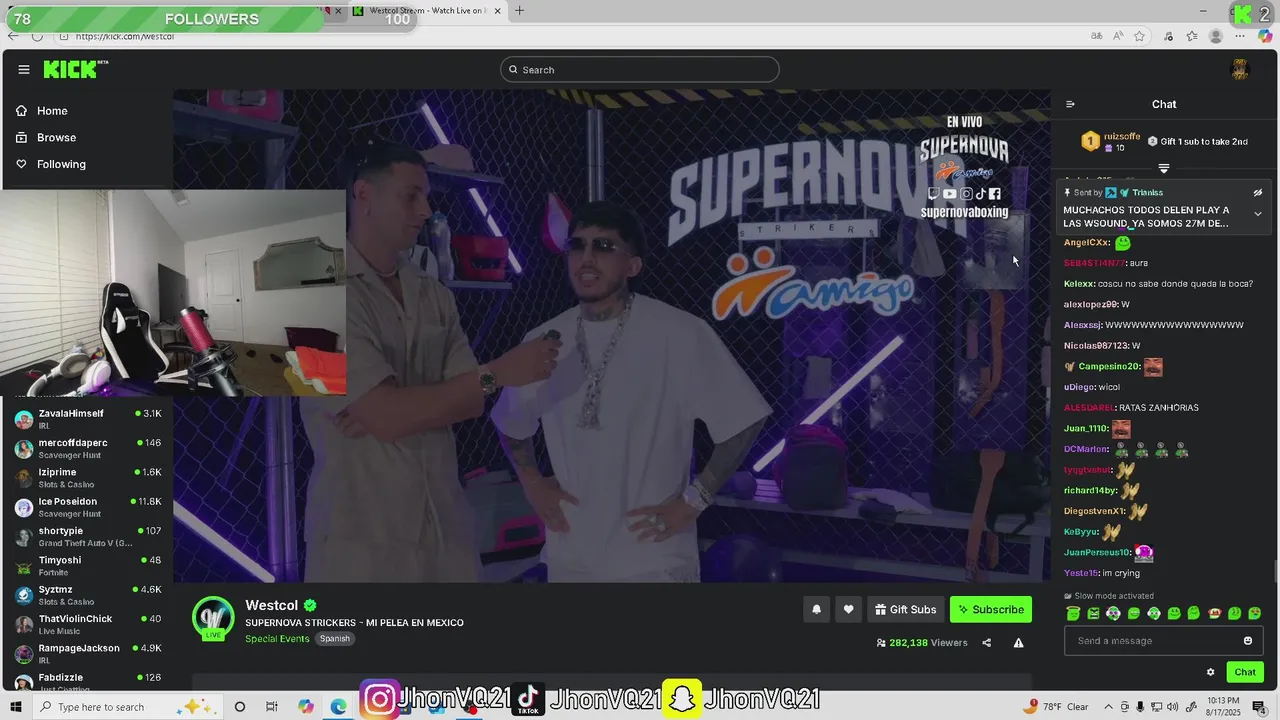Click the browser address bar URL
Viewport: 1280px width, 720px height.
[125, 36]
